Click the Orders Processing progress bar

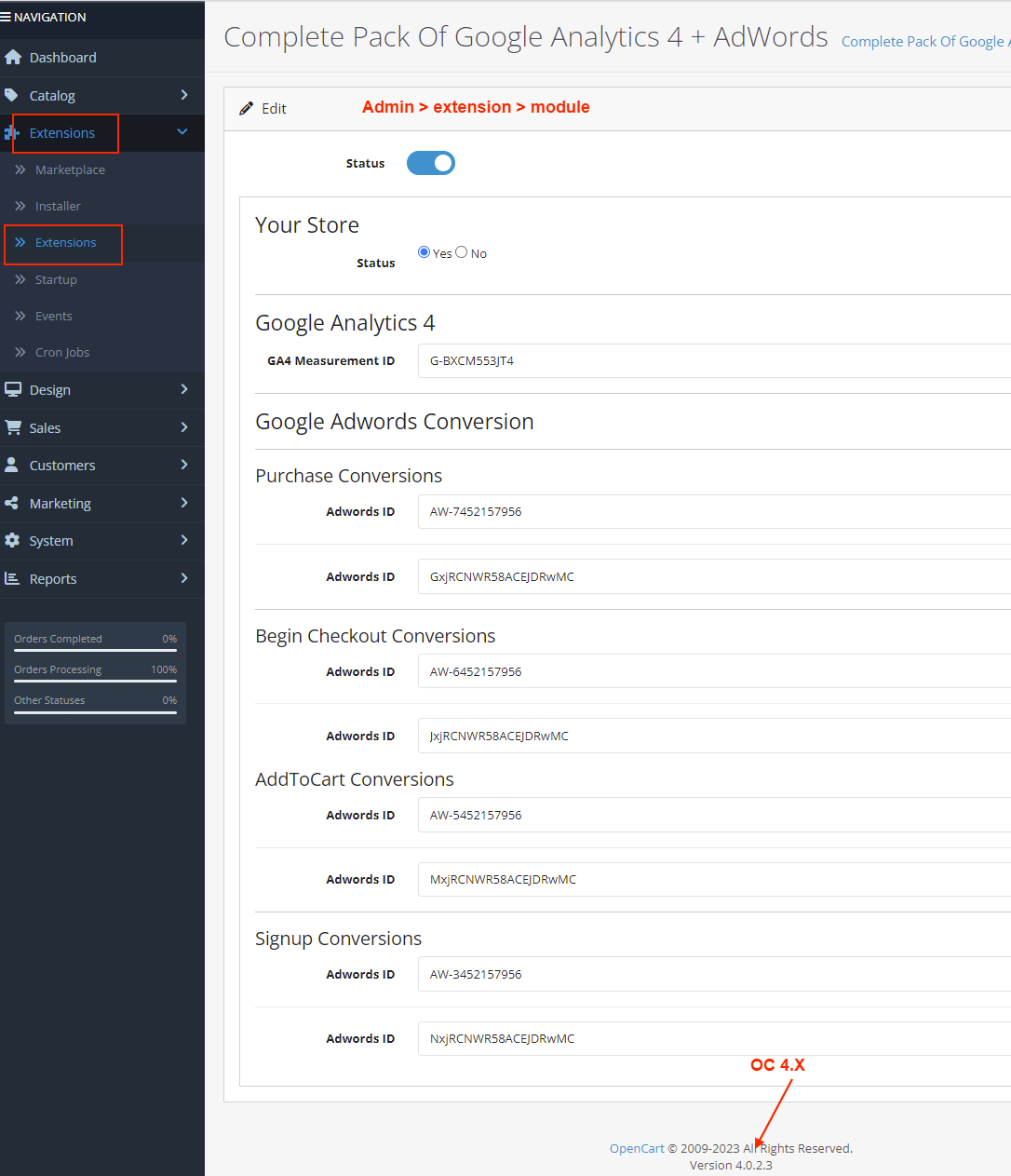click(x=95, y=681)
